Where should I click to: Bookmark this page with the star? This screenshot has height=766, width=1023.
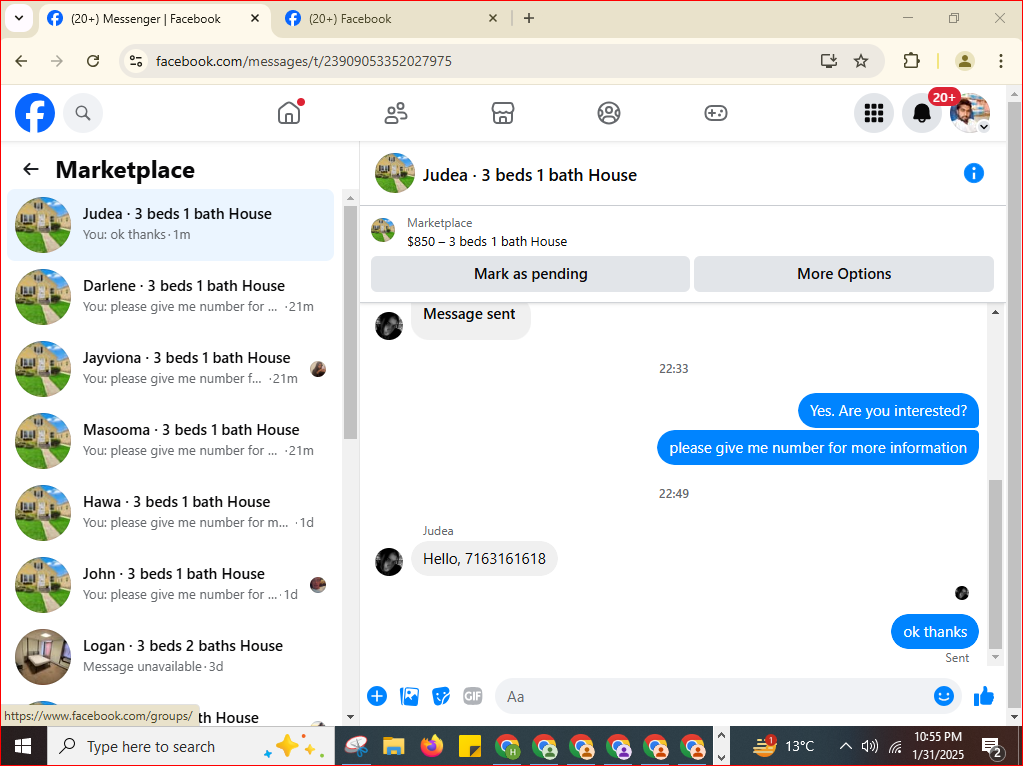point(861,61)
